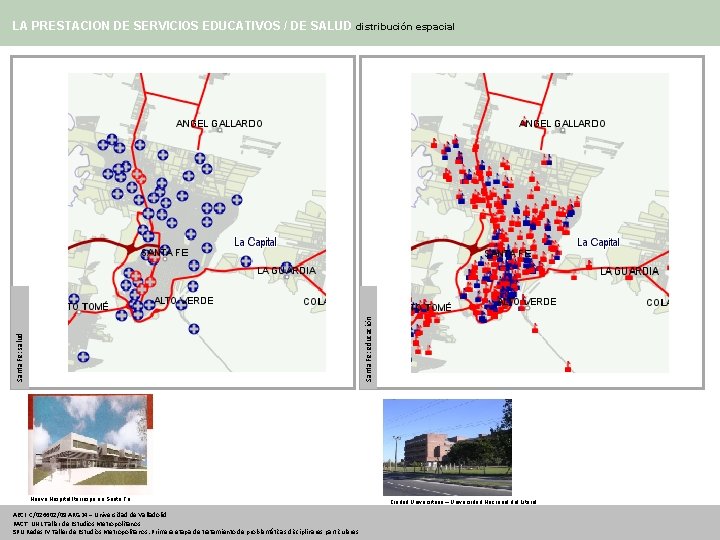This screenshot has height=540, width=720.
Task: Click 'ANGEL GALLARDO' label on the educación map
Action: click(562, 124)
